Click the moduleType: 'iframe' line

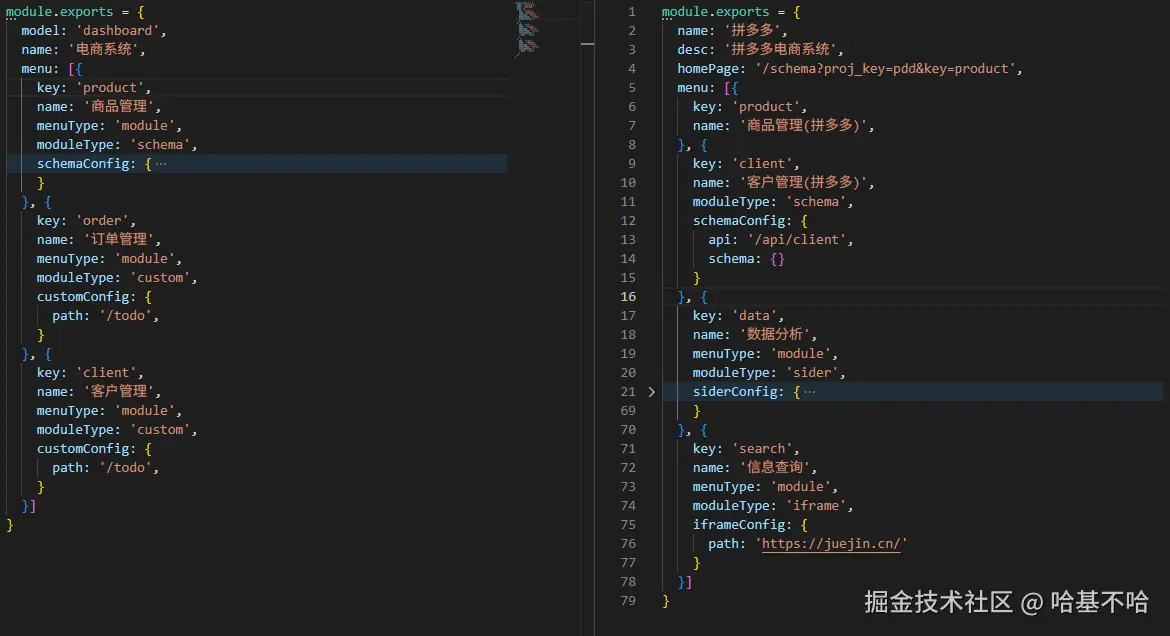[x=772, y=505]
